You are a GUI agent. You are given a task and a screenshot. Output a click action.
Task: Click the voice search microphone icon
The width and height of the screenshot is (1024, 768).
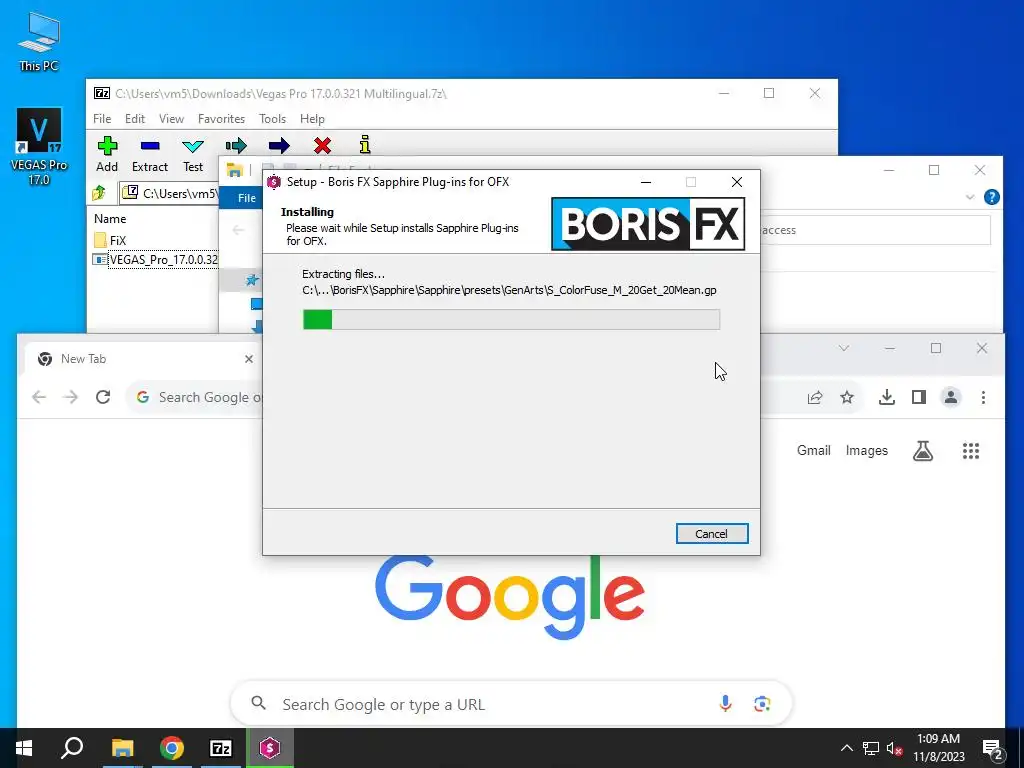[725, 704]
